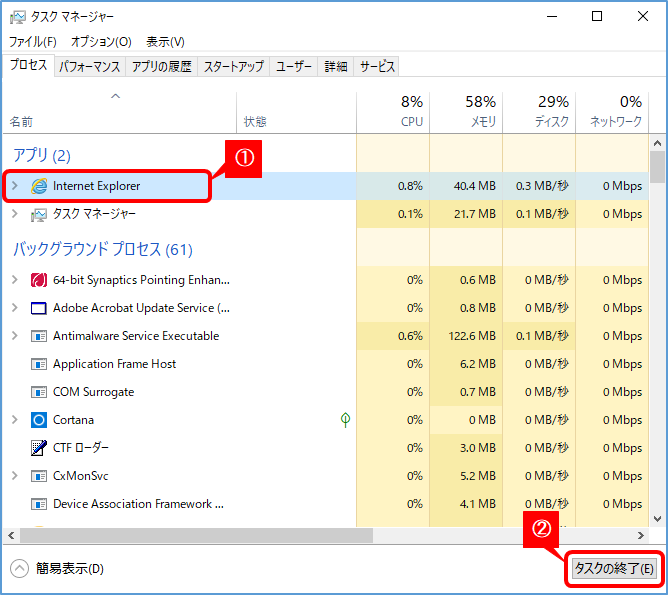Screen dimensions: 668x595
Task: Expand the Internet Explorer row
Action: (15, 186)
